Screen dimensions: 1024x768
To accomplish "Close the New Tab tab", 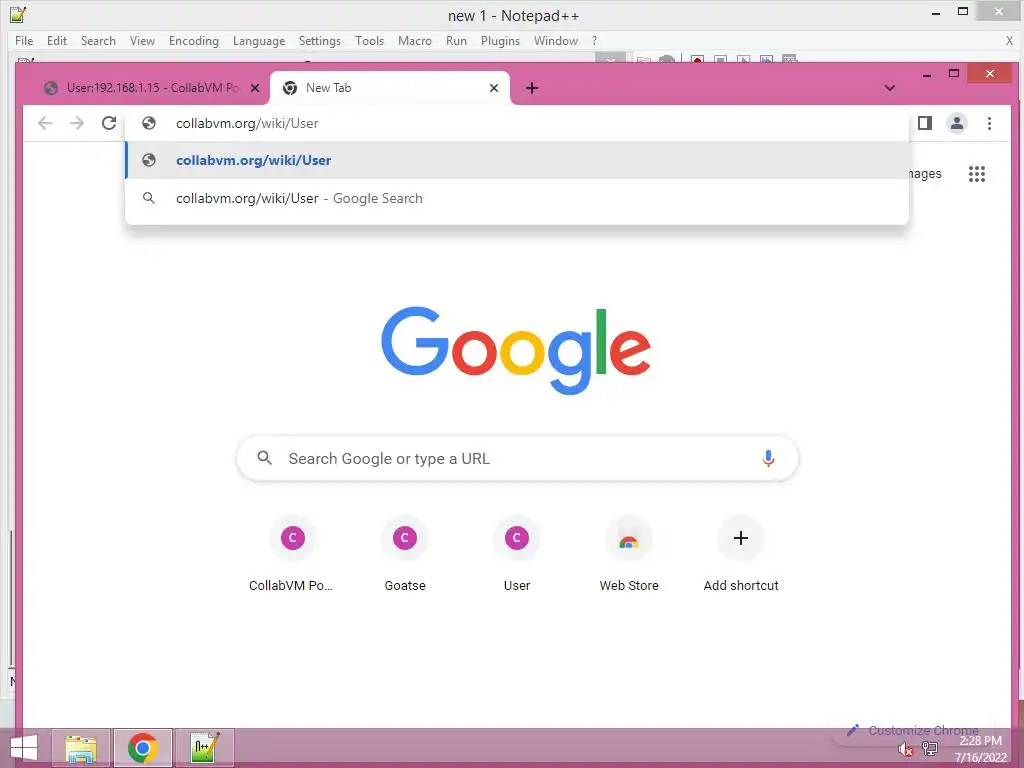I will (x=494, y=88).
